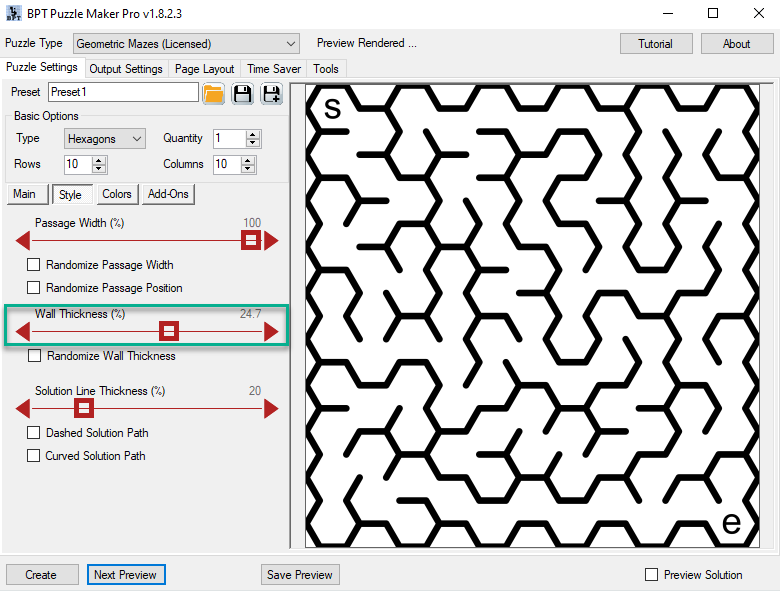
Task: Open the Colors sub-tab
Action: 116,195
